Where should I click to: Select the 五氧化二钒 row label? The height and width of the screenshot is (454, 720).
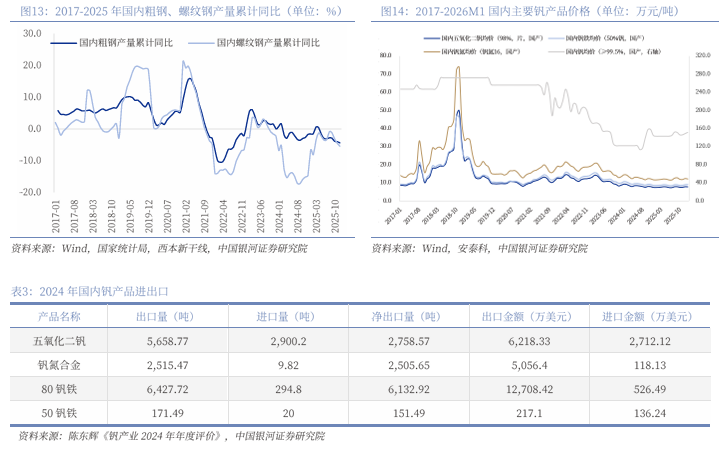coord(59,341)
